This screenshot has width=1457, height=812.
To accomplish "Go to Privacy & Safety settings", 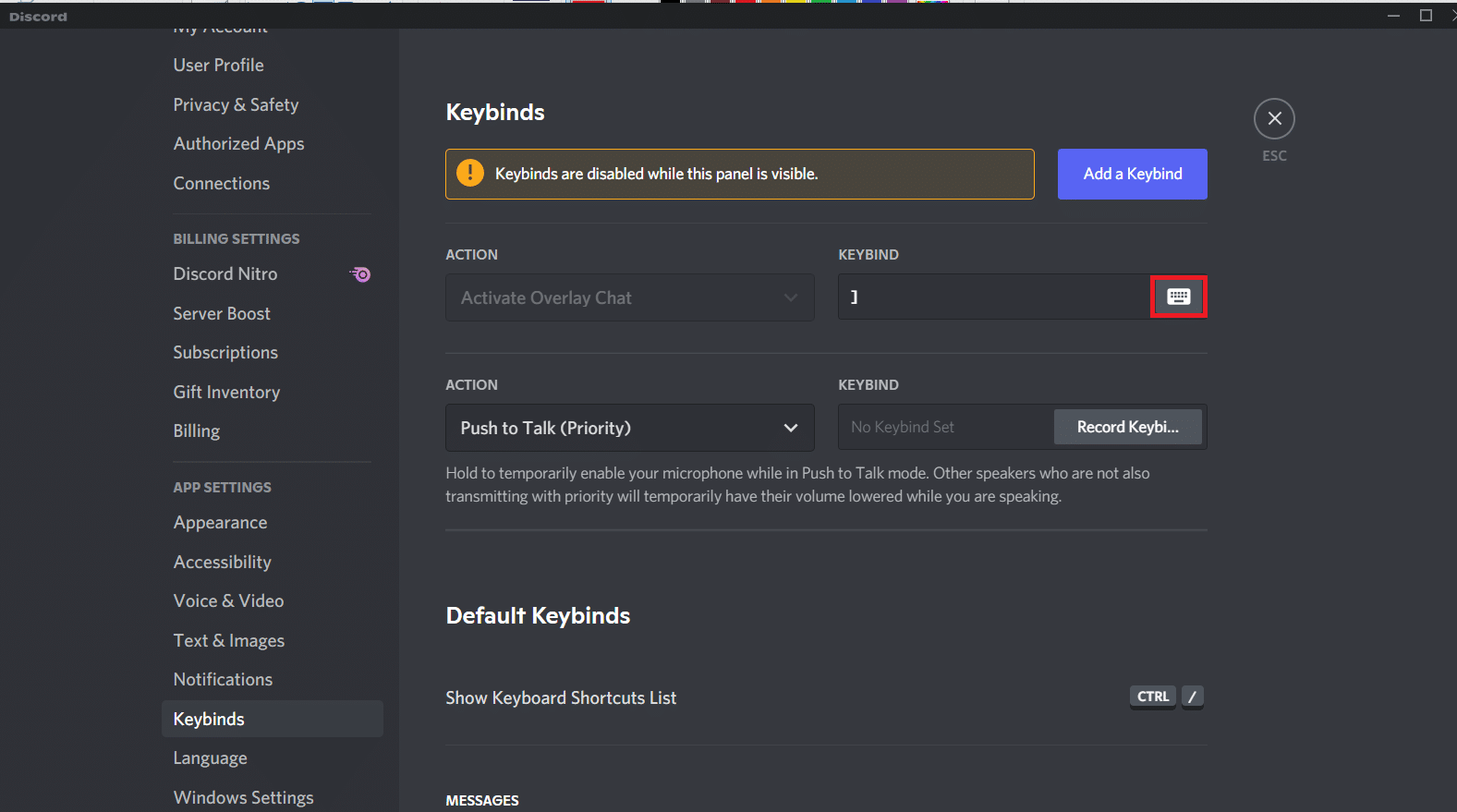I will [x=236, y=105].
